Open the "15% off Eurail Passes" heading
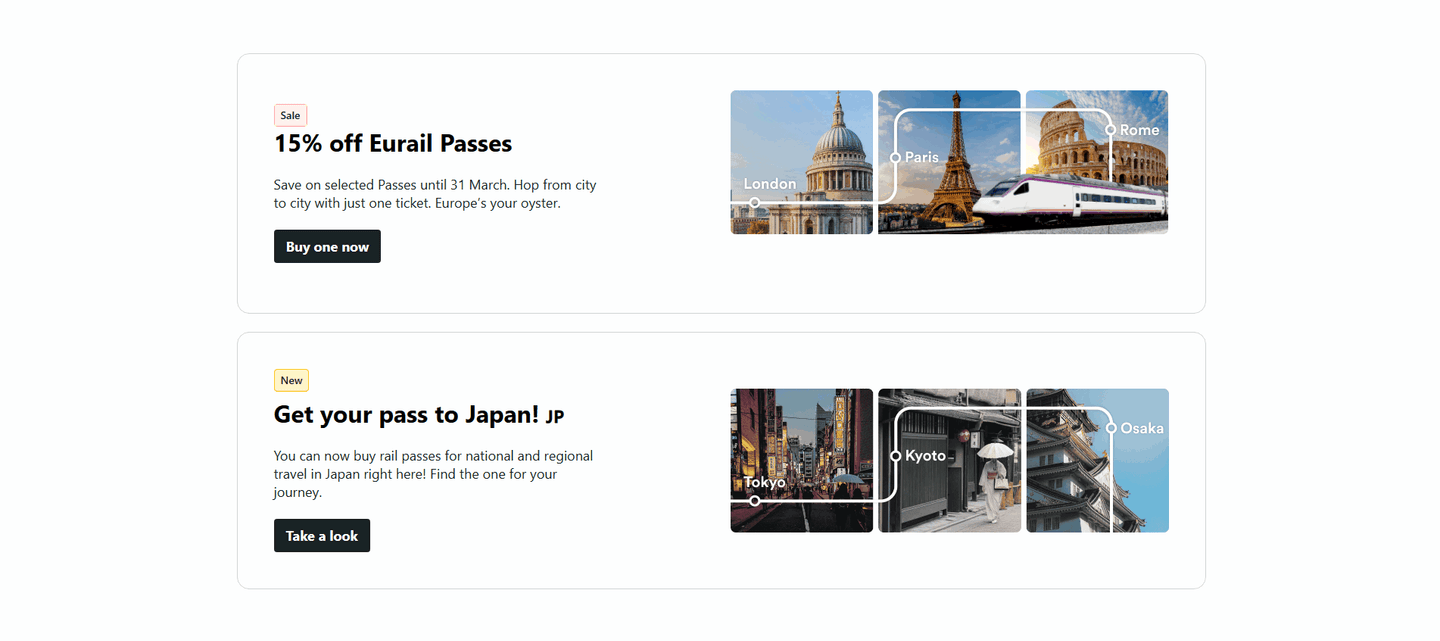The image size is (1440, 641). pos(393,143)
